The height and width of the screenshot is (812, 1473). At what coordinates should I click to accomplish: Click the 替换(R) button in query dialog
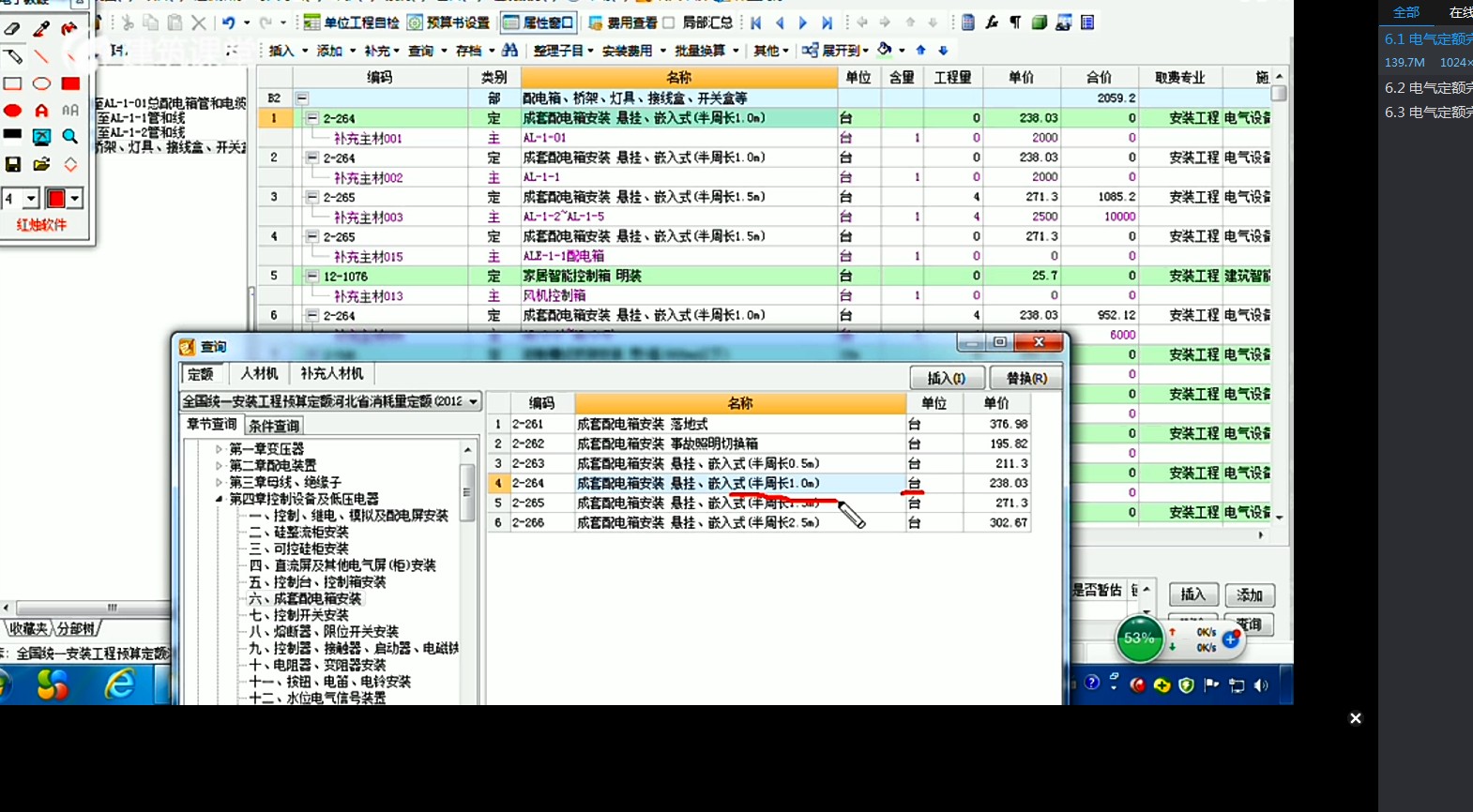pyautogui.click(x=1026, y=378)
